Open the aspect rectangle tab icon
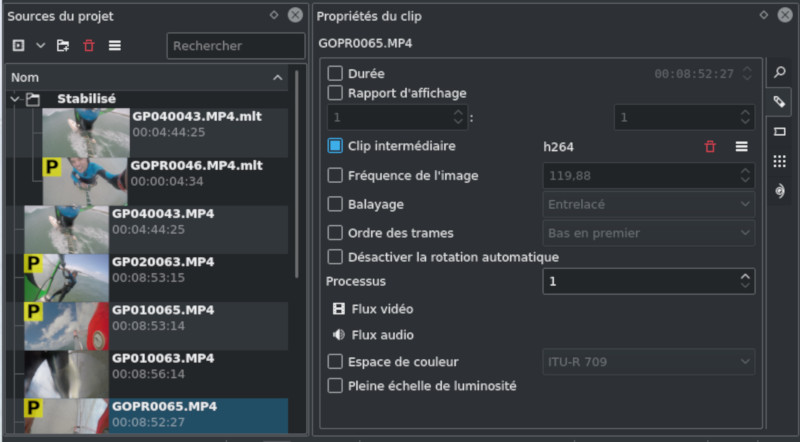Screen dimensions: 800x442 (x=780, y=132)
